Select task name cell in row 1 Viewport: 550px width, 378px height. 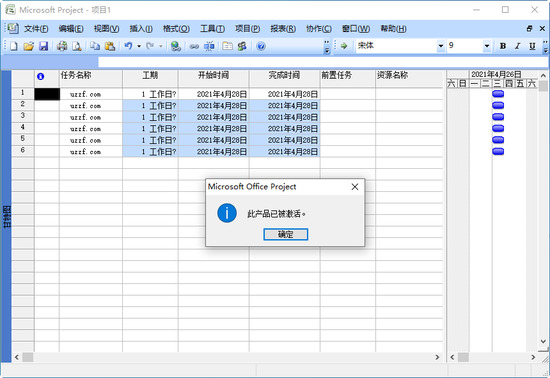click(x=91, y=94)
